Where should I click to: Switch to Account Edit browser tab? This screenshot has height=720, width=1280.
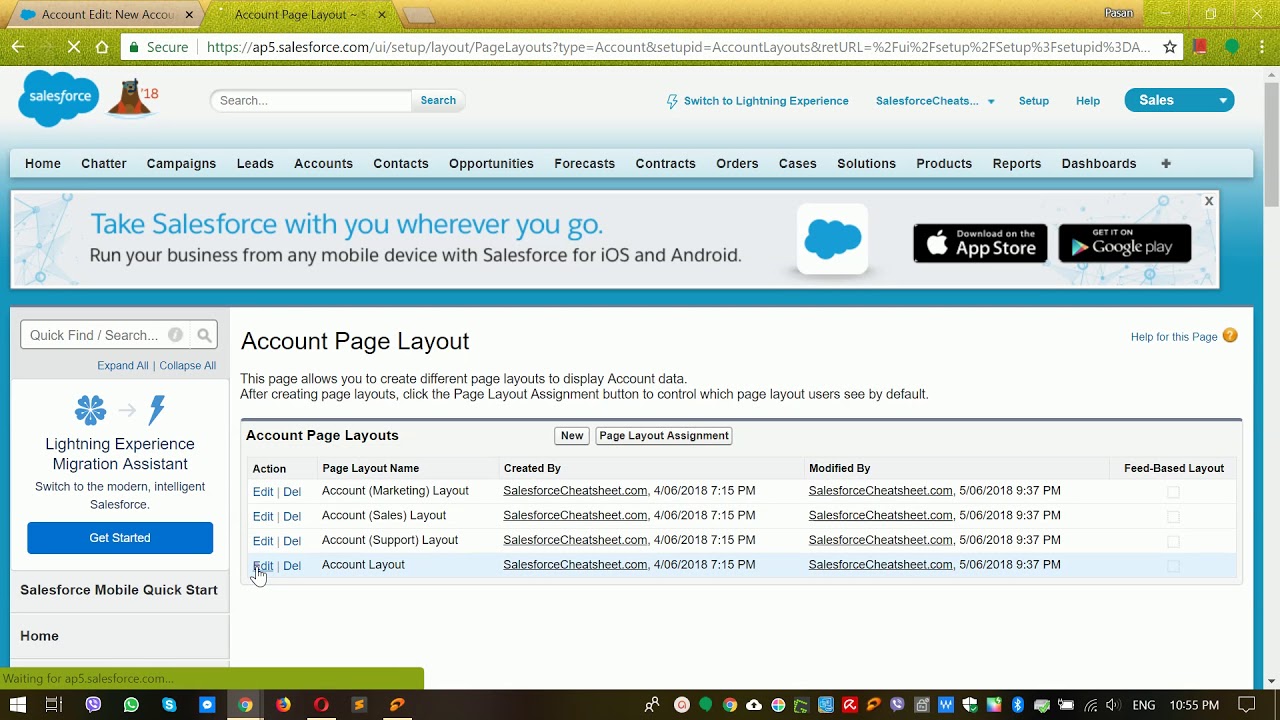[107, 15]
